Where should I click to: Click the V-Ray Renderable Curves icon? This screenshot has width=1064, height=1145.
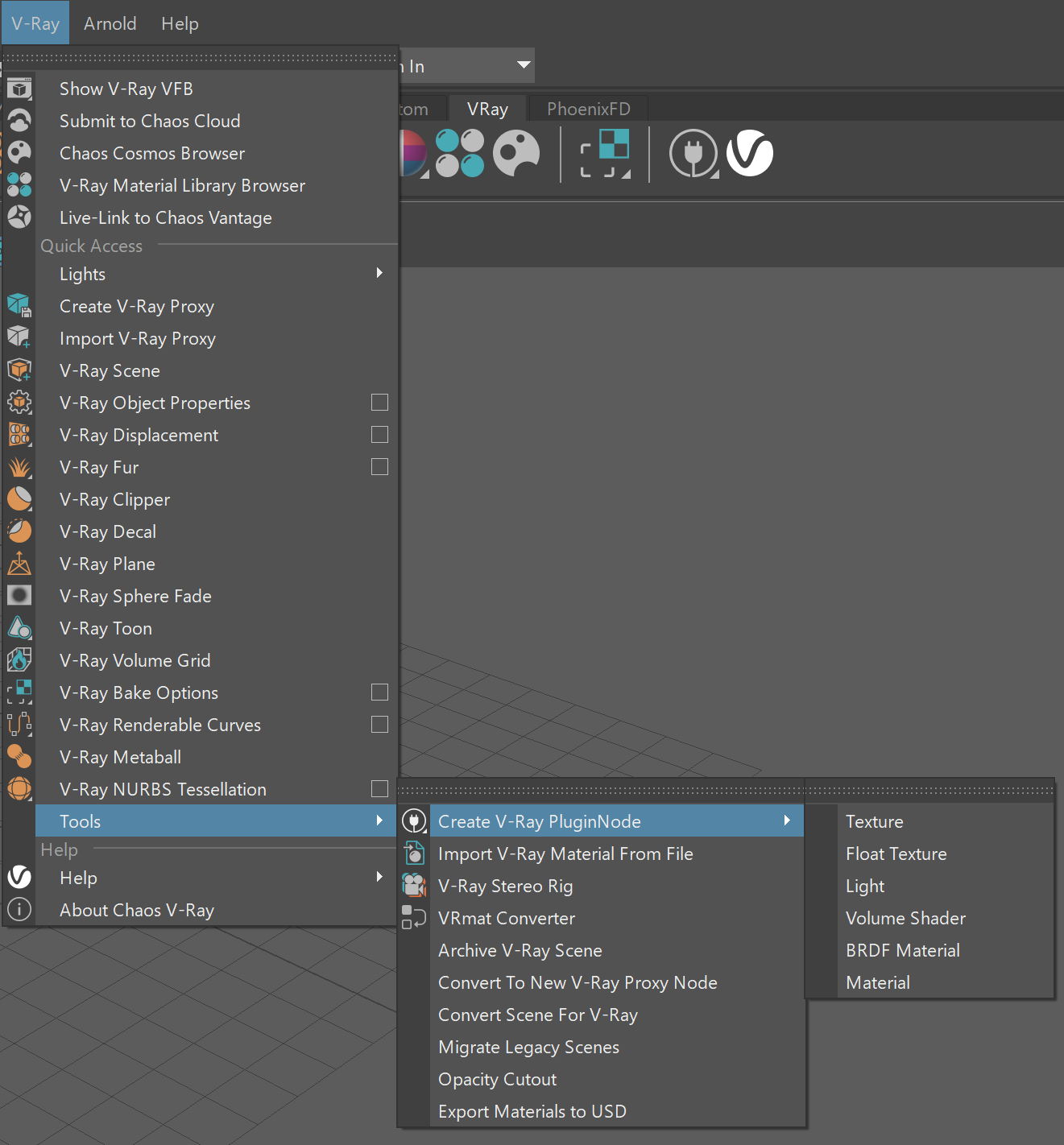pos(19,725)
